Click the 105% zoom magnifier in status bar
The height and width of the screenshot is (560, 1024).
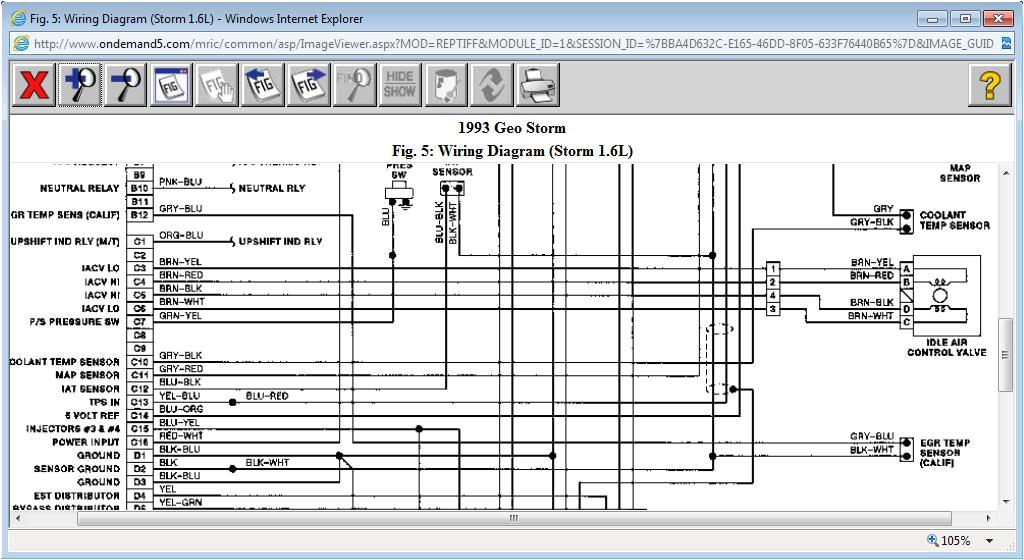933,540
